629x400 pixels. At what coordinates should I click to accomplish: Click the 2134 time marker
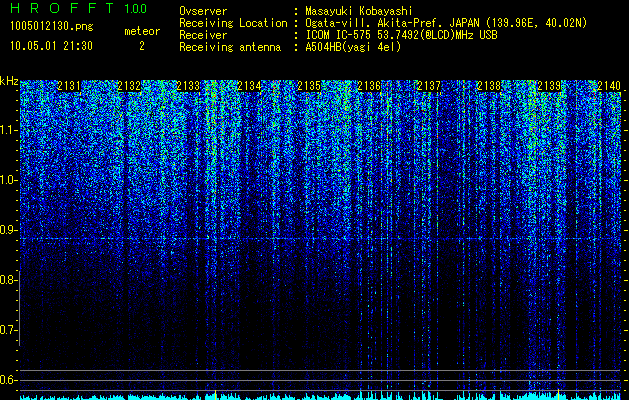coord(249,86)
